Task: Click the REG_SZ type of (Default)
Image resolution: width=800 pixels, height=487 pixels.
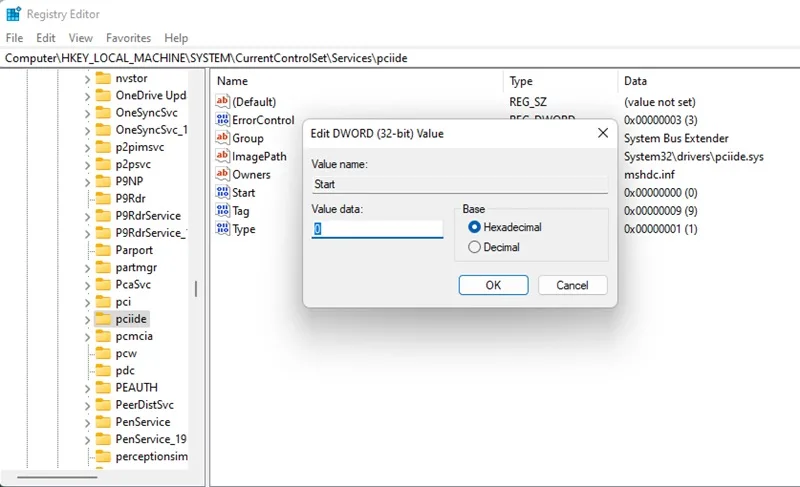Action: pyautogui.click(x=528, y=101)
